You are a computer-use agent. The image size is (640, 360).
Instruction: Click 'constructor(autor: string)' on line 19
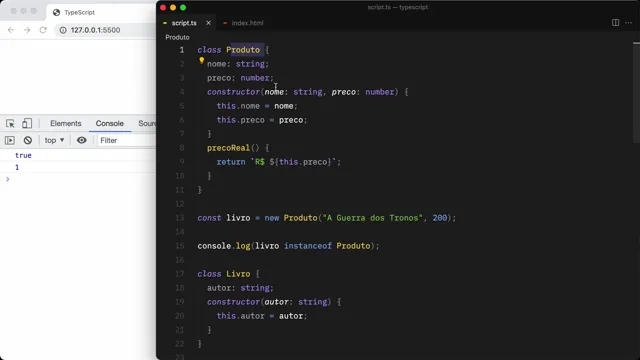click(x=270, y=302)
